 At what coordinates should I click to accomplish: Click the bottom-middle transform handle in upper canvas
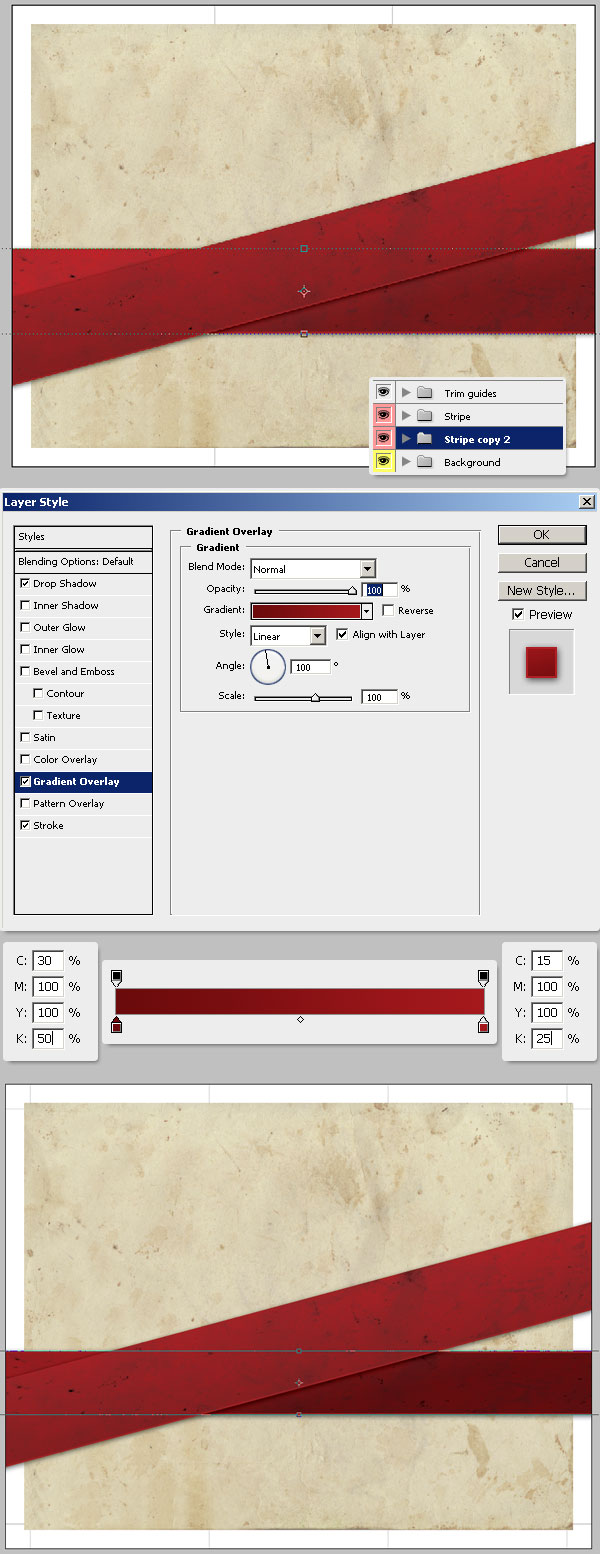304,334
